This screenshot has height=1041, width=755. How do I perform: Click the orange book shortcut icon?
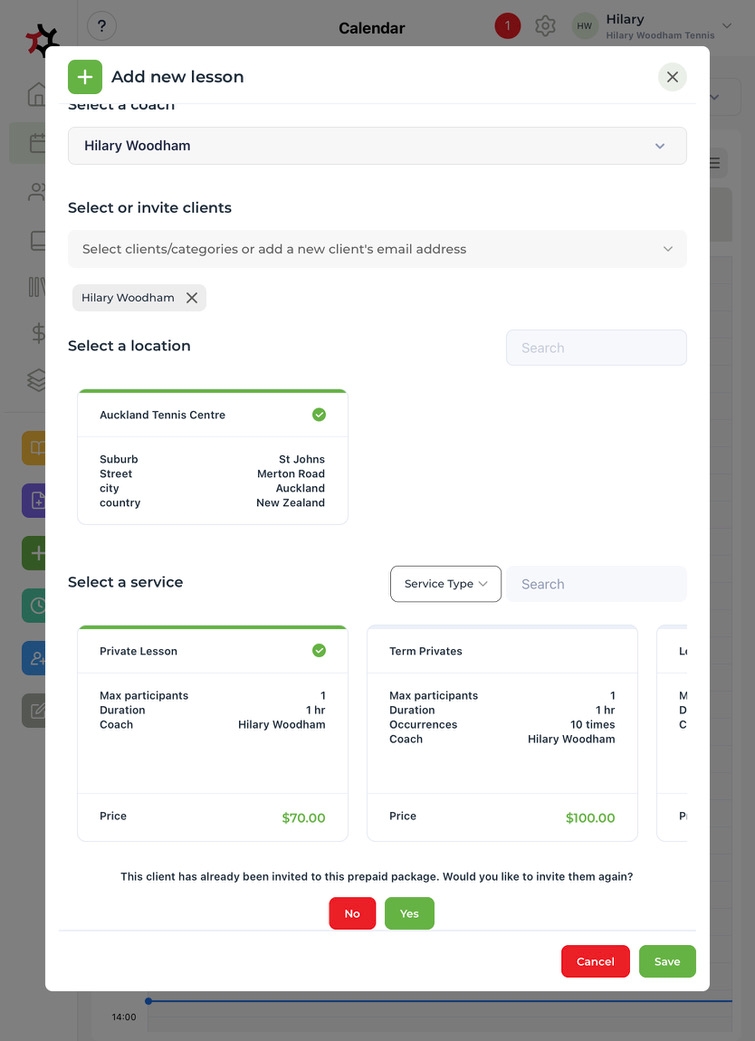coord(36,448)
